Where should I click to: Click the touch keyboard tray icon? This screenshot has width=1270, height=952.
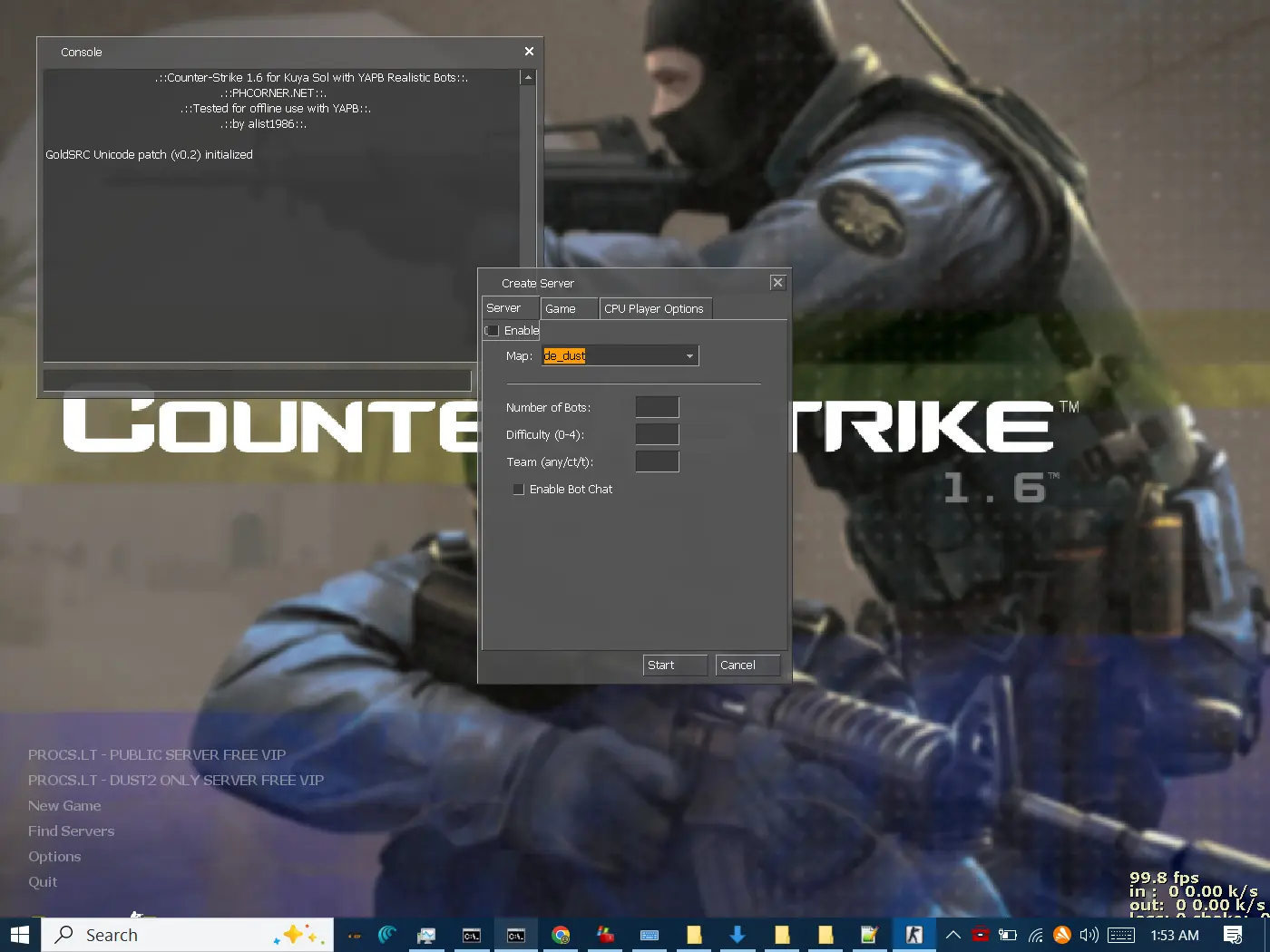(1121, 935)
